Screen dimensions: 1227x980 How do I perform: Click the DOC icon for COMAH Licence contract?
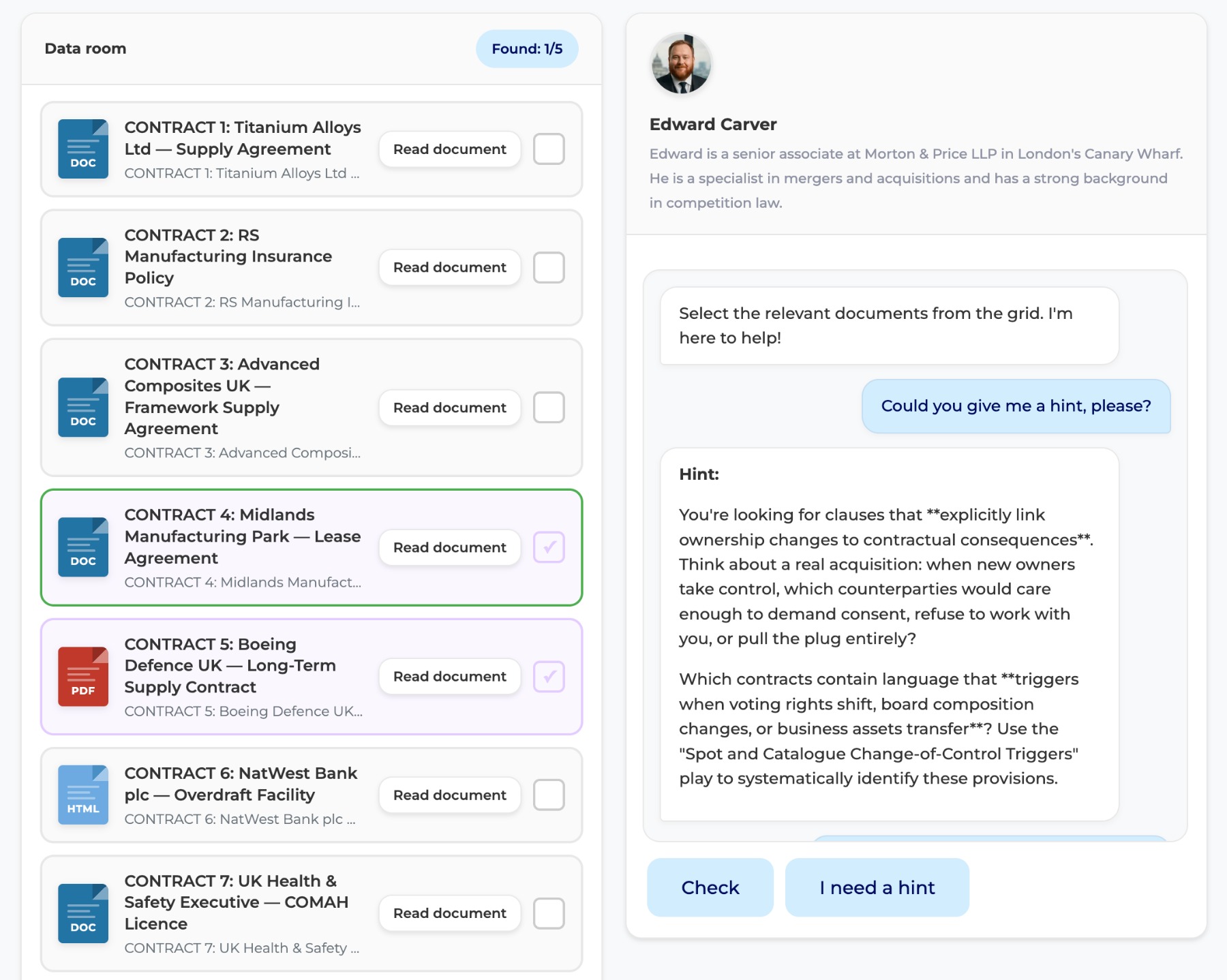(83, 913)
